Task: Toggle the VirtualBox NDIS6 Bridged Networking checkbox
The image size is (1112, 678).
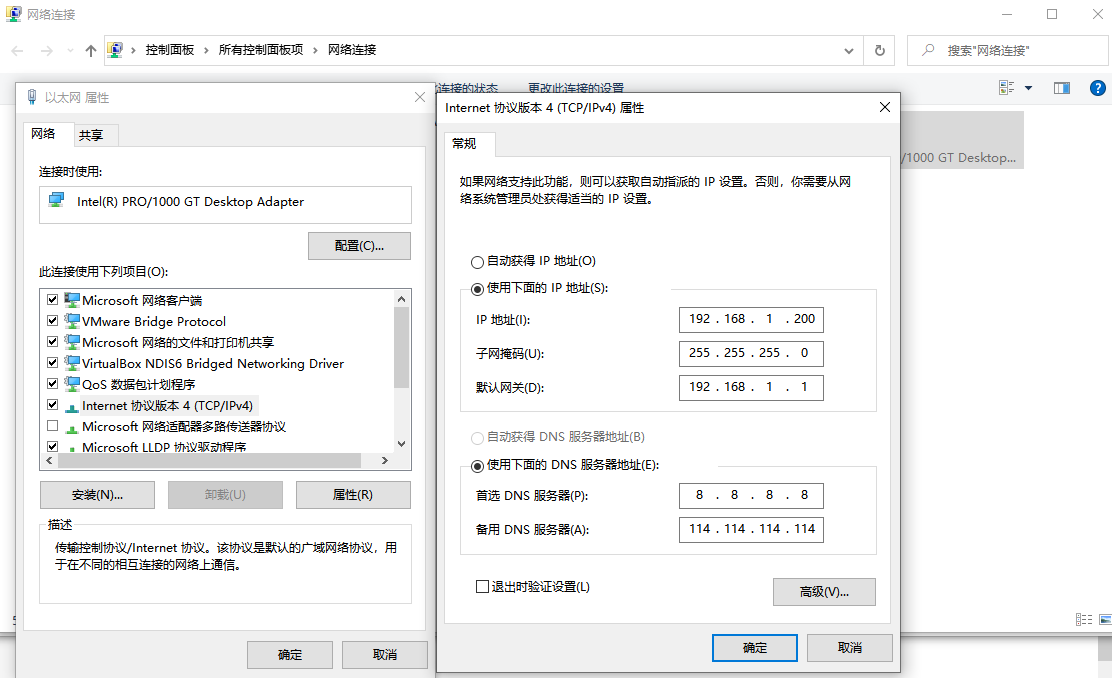Action: pos(52,362)
